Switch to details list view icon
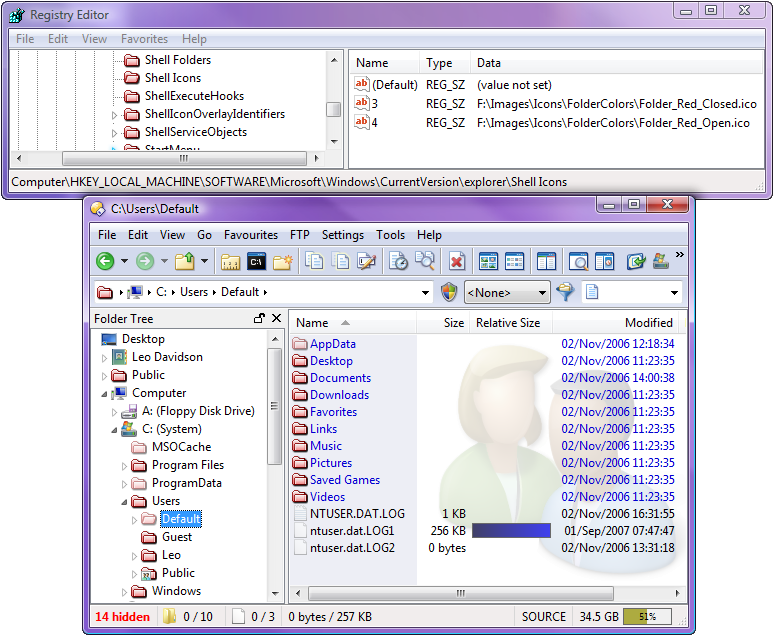 pos(514,262)
